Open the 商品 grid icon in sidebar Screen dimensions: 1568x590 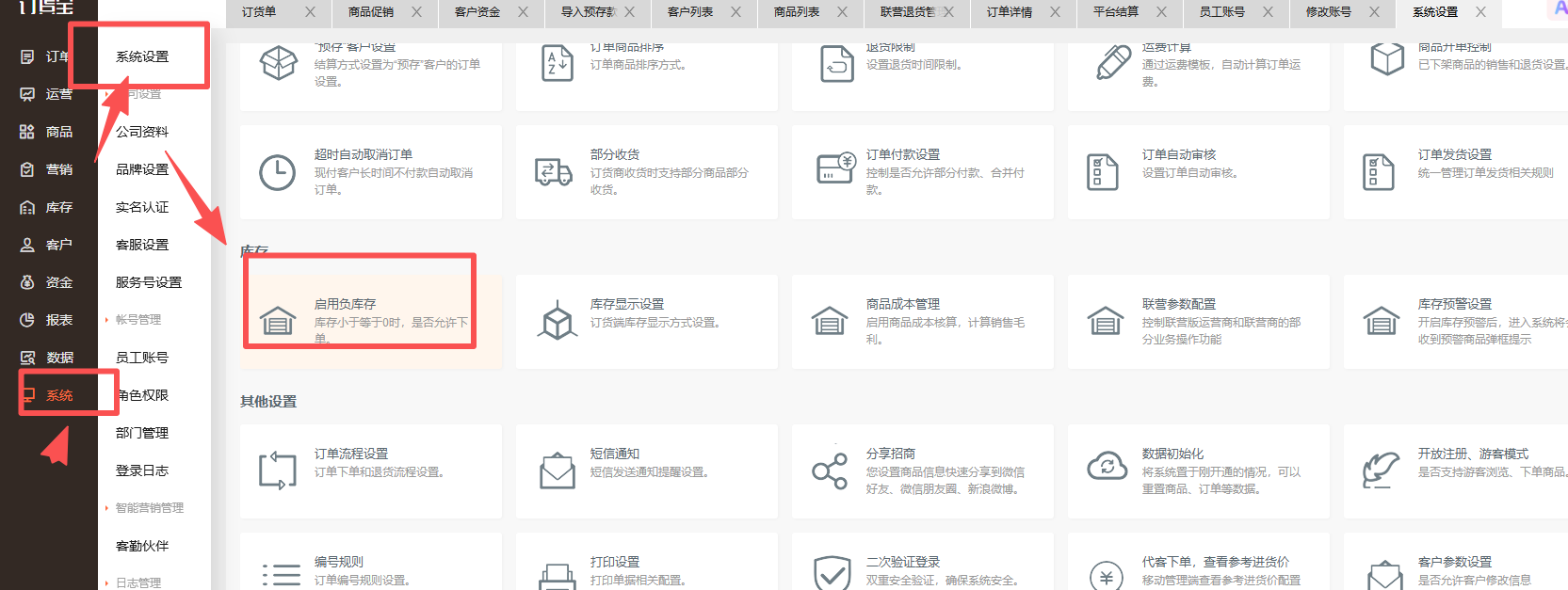pyautogui.click(x=27, y=132)
